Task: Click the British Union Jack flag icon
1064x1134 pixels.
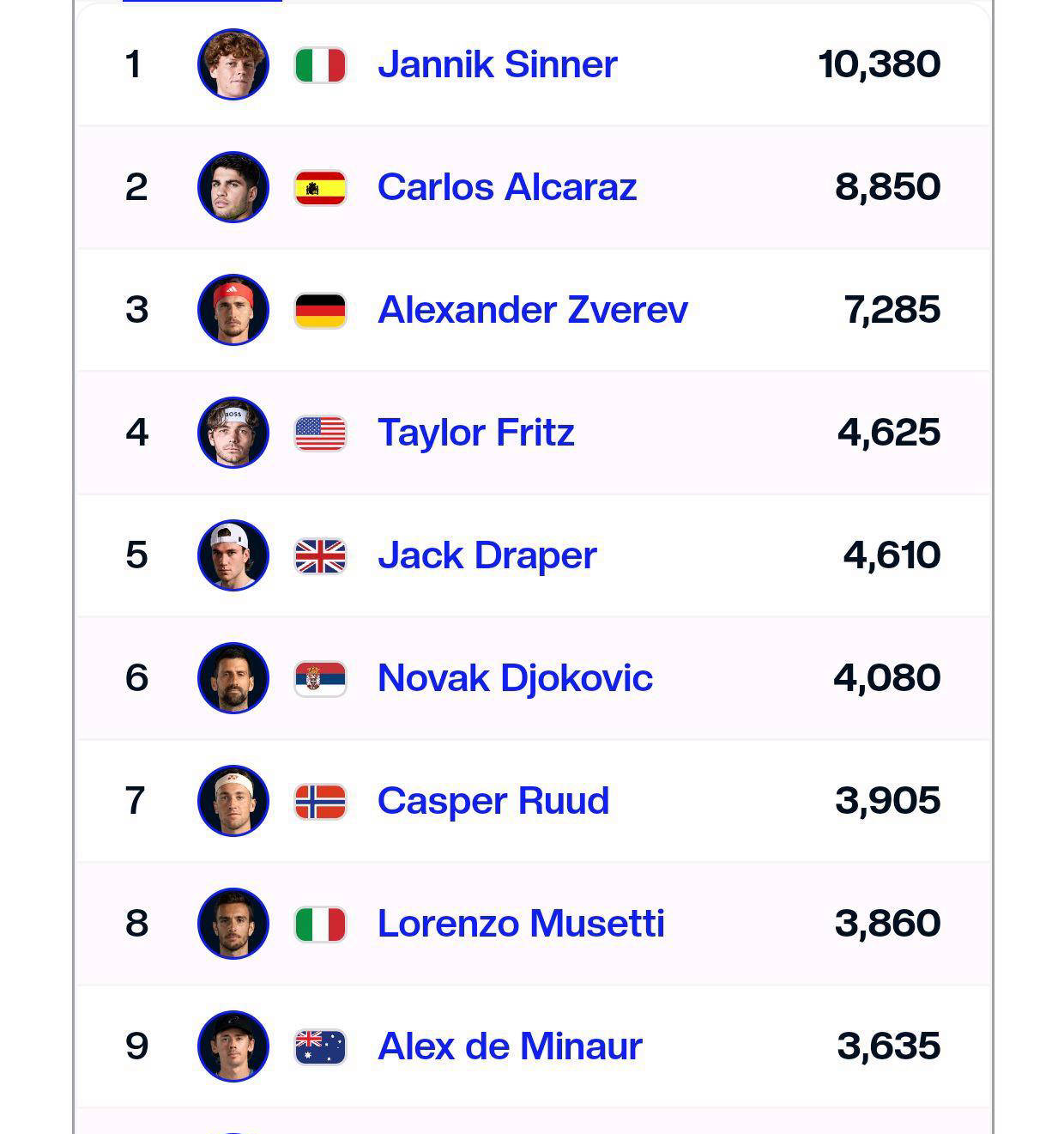Action: tap(320, 556)
